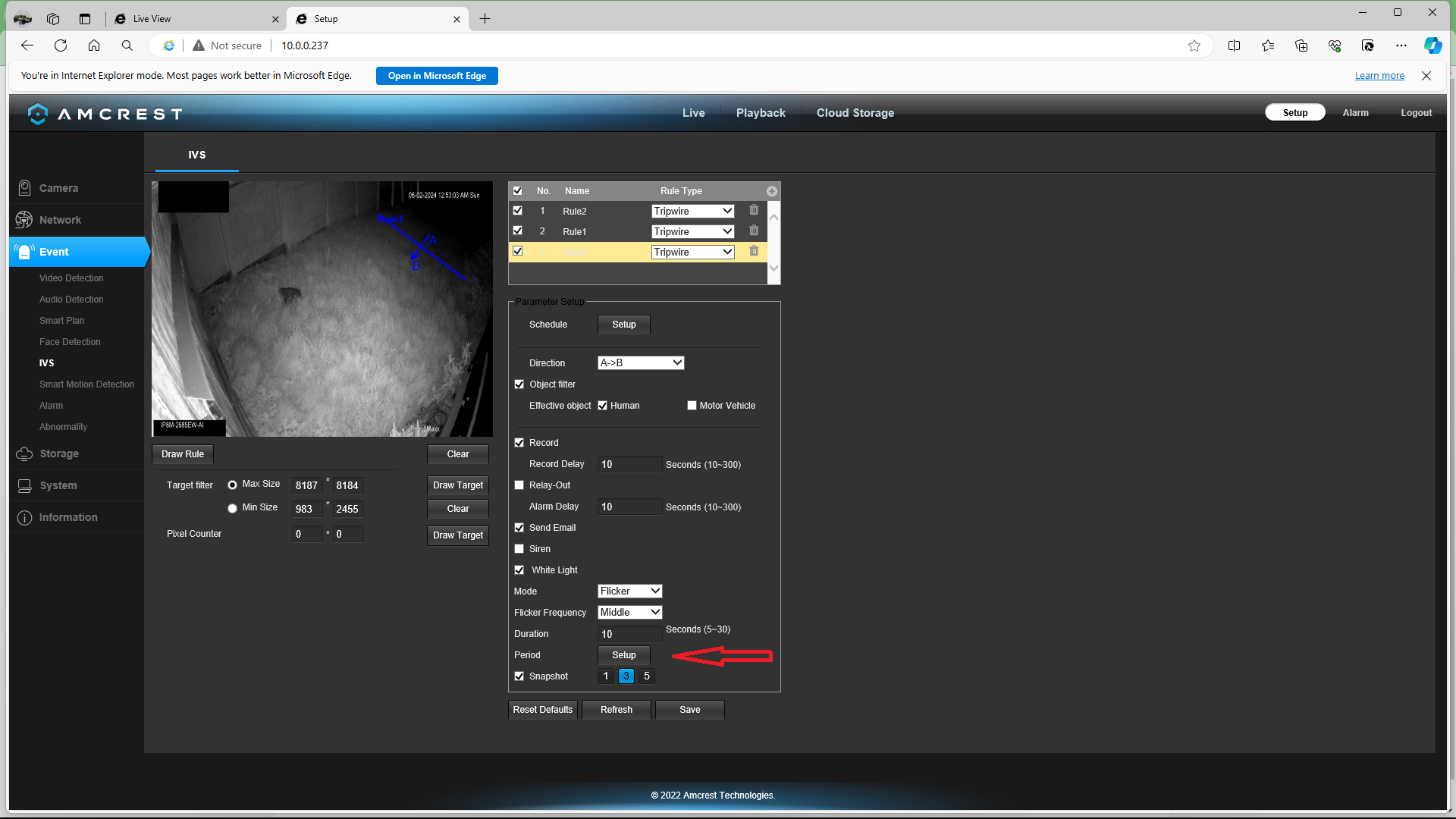This screenshot has height=819, width=1456.
Task: Click the Amcrest logo
Action: [105, 114]
